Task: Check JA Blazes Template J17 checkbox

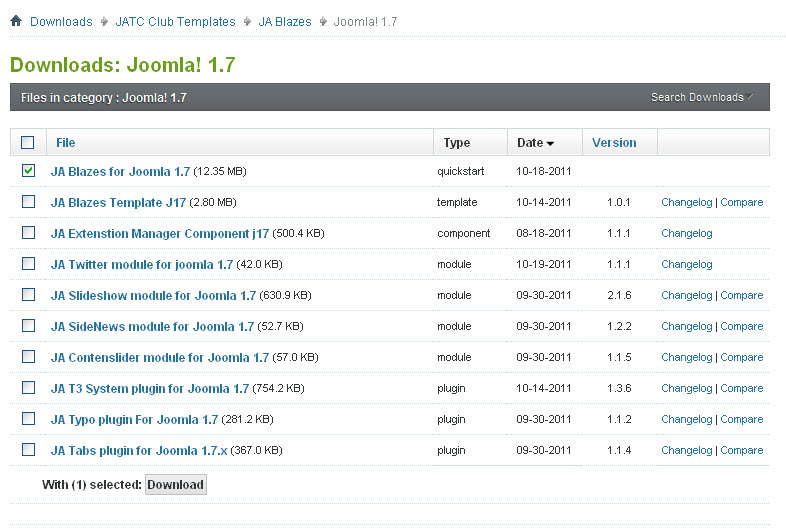Action: pos(29,202)
